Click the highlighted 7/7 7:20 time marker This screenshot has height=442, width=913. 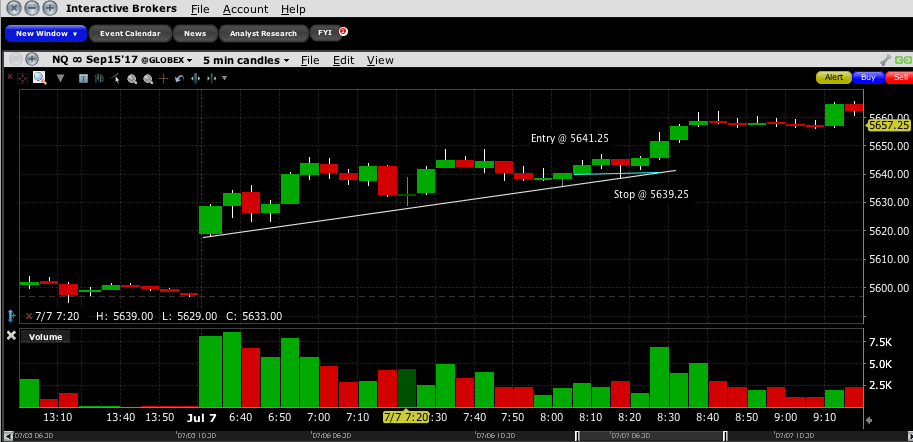point(405,418)
